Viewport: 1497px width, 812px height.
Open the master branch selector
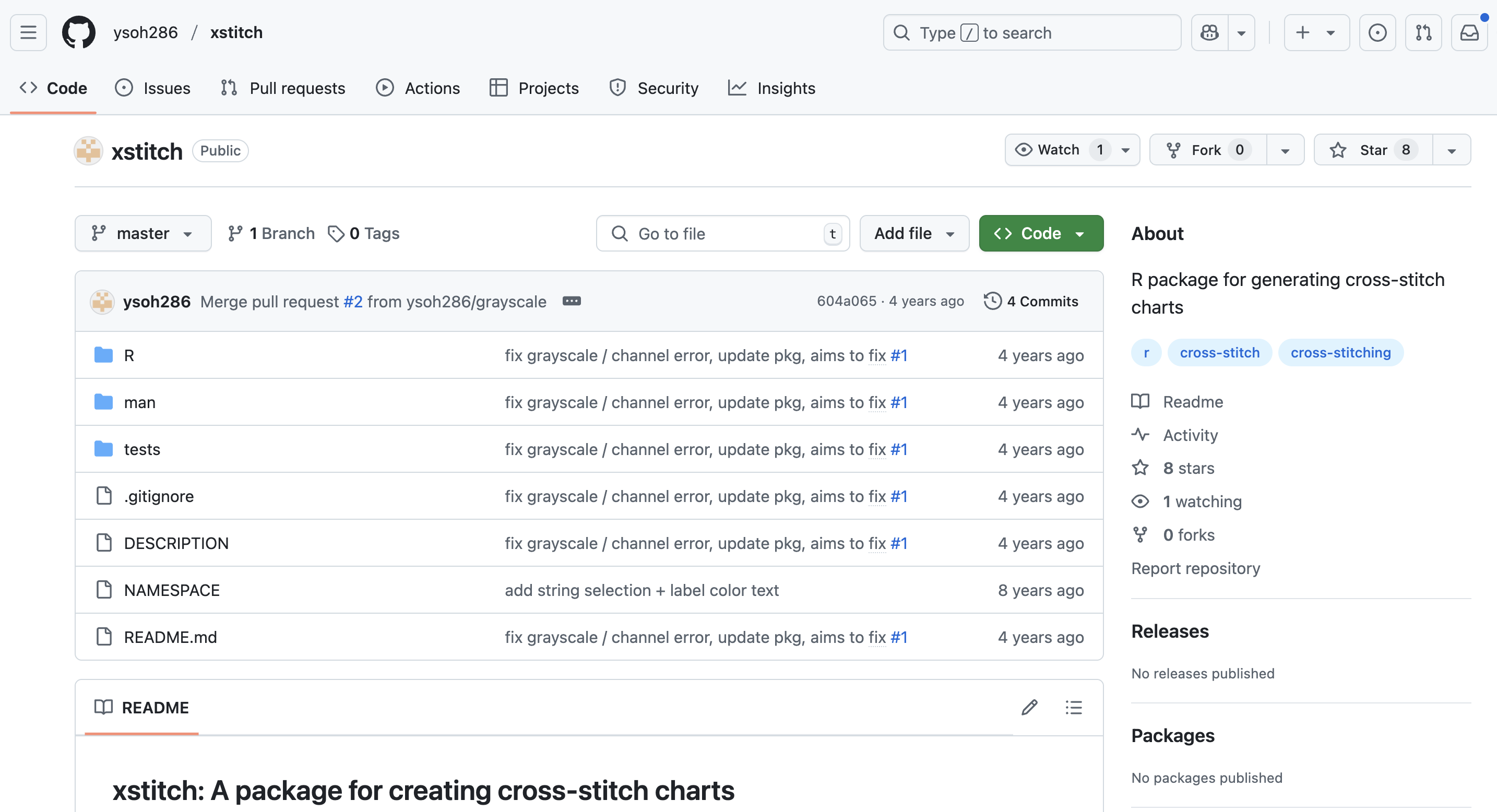(x=143, y=233)
